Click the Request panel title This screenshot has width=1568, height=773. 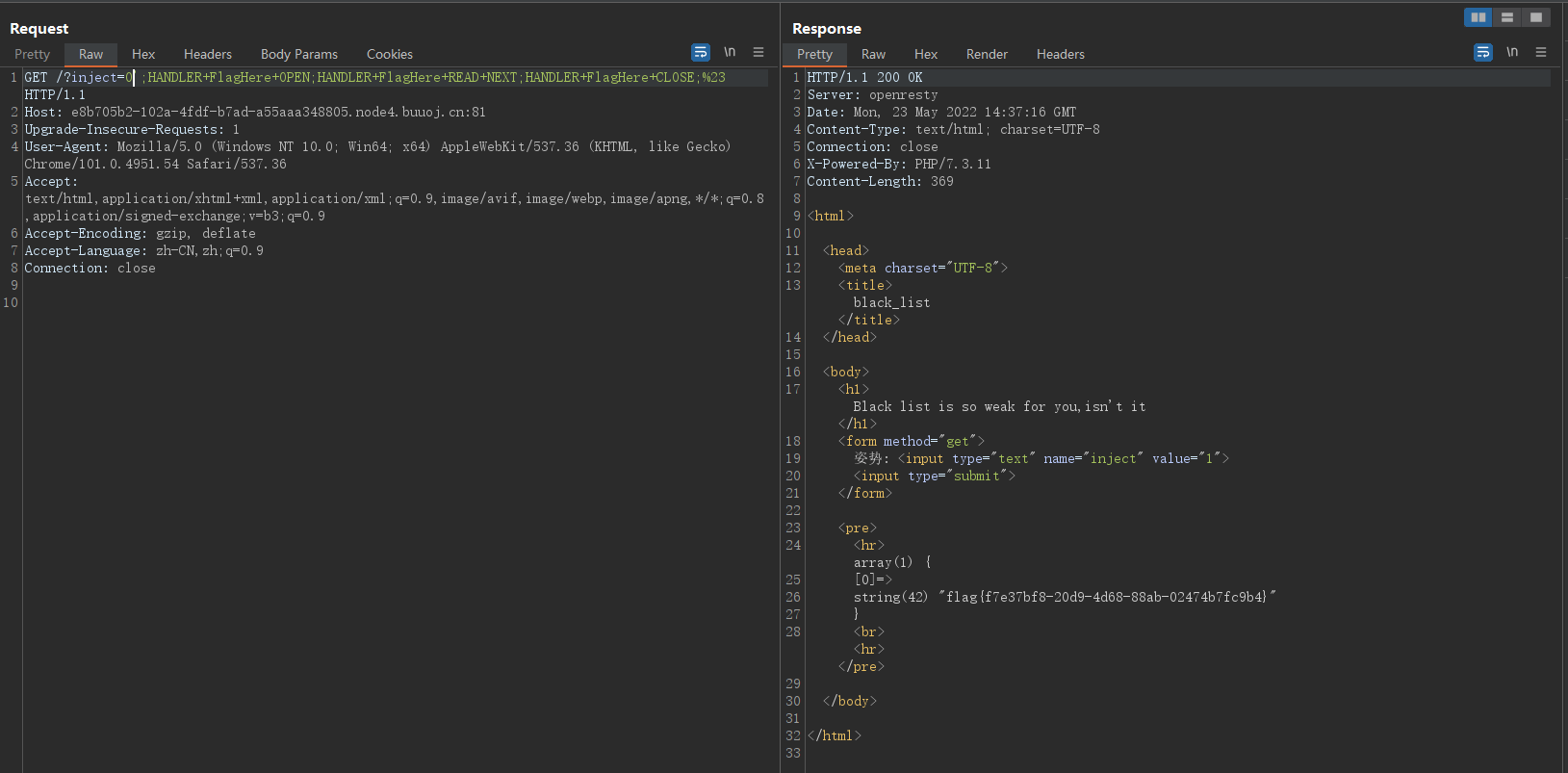39,28
